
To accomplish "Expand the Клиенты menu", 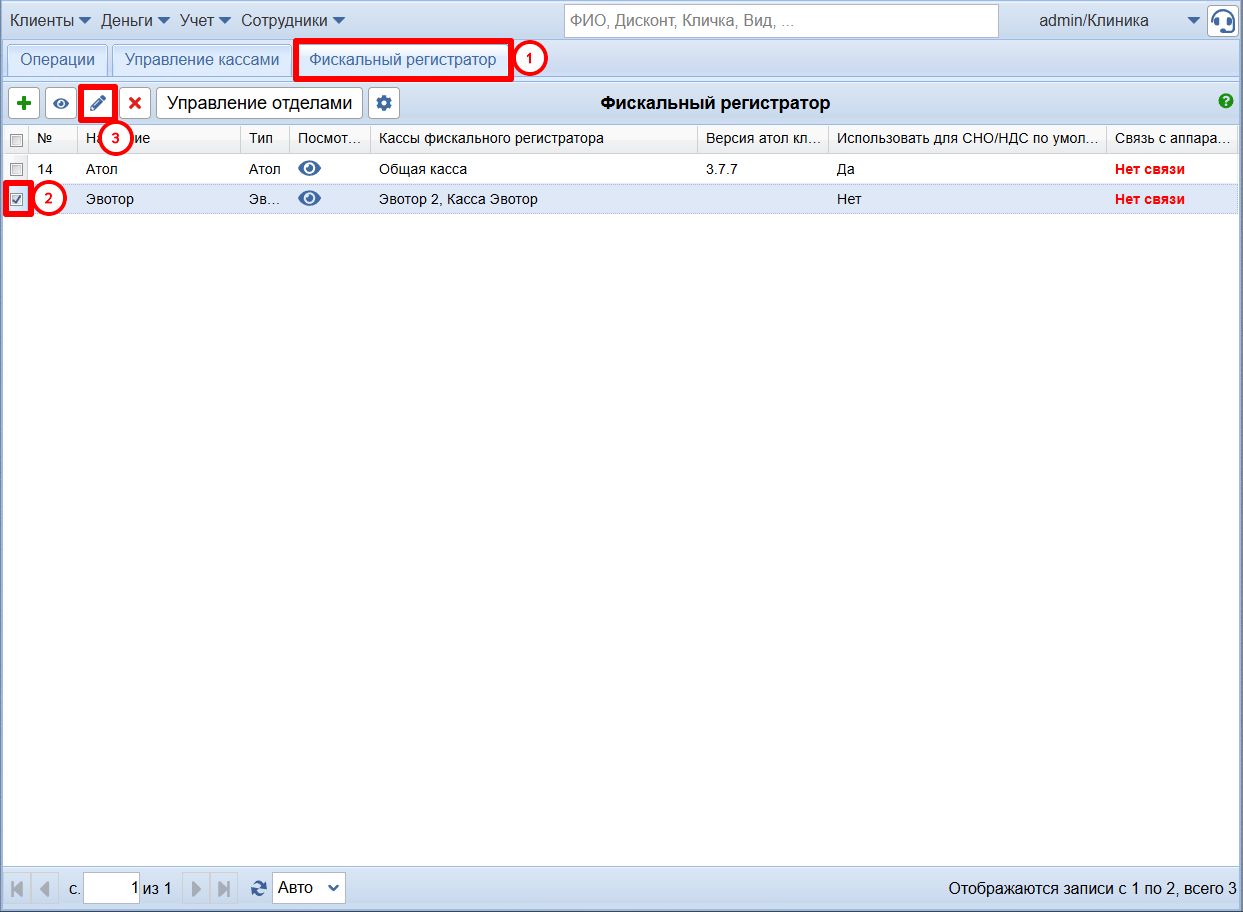I will (50, 20).
